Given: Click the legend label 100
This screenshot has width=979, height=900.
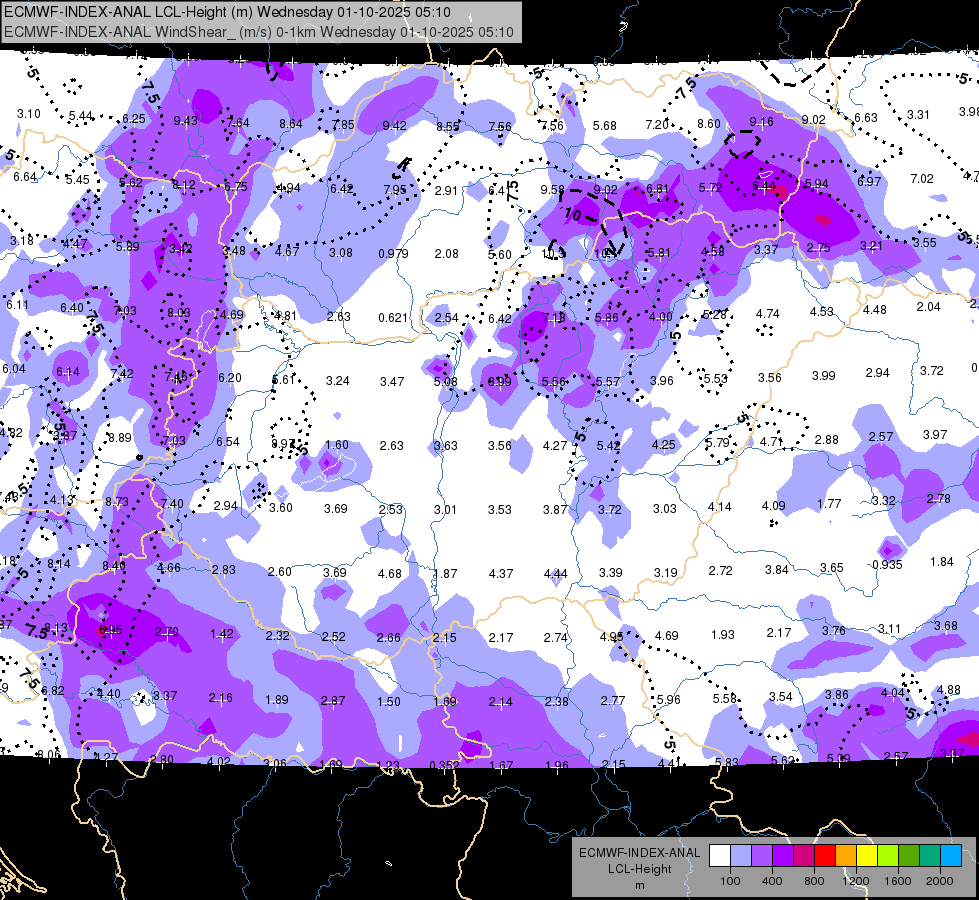Looking at the screenshot, I should 730,881.
